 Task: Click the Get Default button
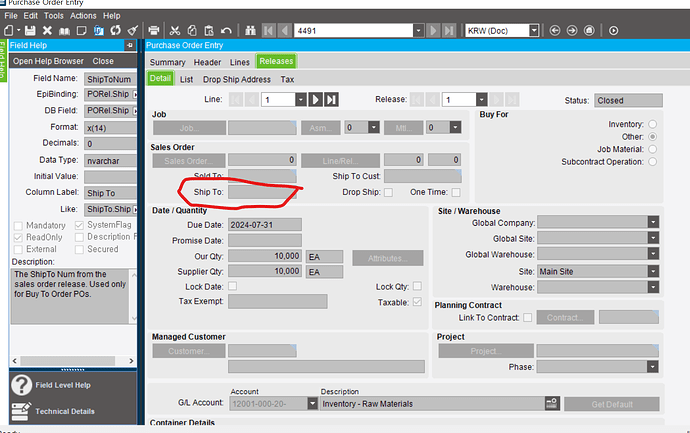coord(612,404)
